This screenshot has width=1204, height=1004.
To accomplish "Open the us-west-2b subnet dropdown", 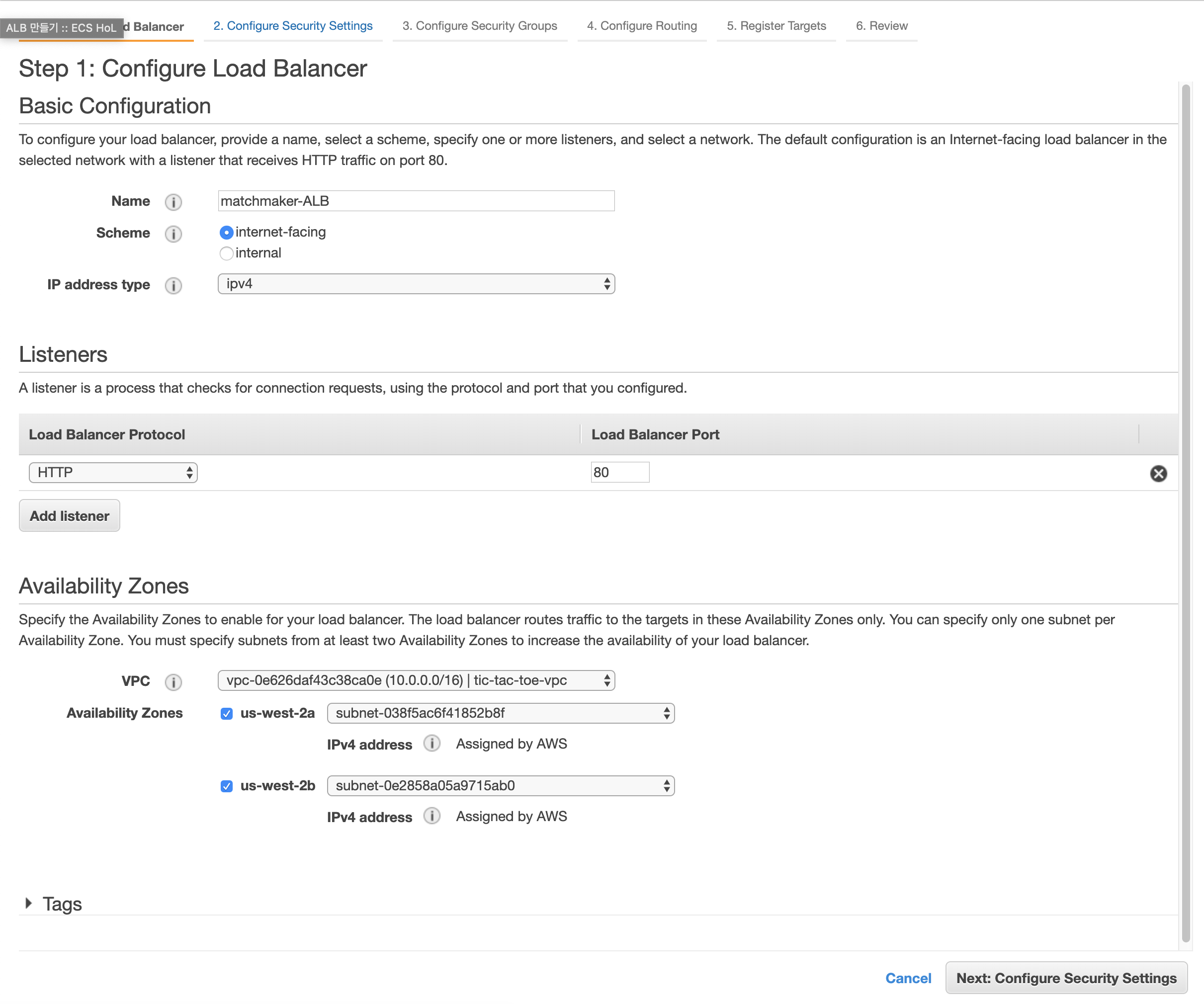I will [x=501, y=785].
